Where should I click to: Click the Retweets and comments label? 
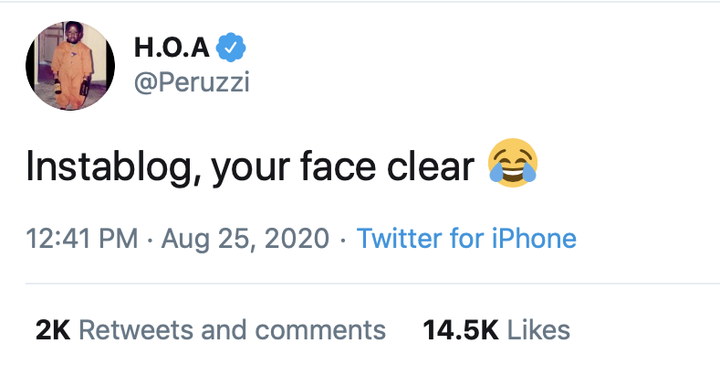click(232, 330)
